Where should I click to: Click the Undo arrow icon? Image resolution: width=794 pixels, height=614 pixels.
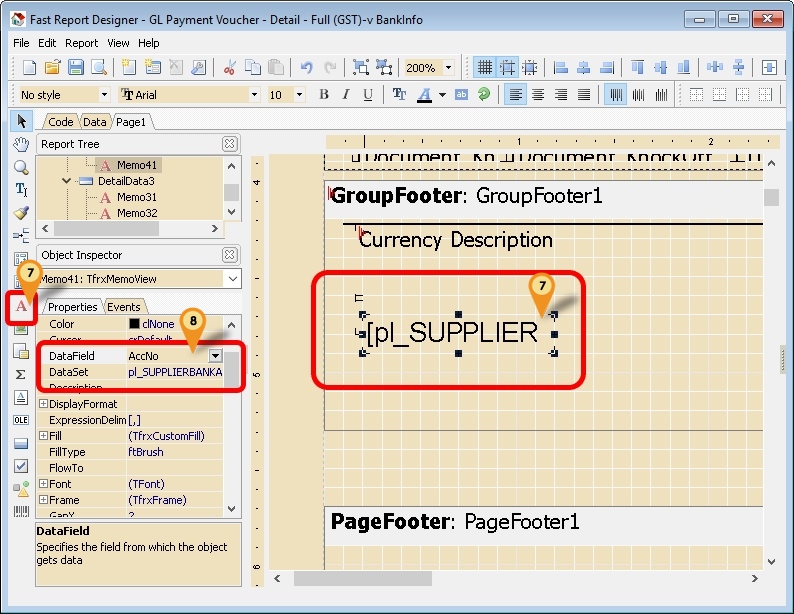306,68
